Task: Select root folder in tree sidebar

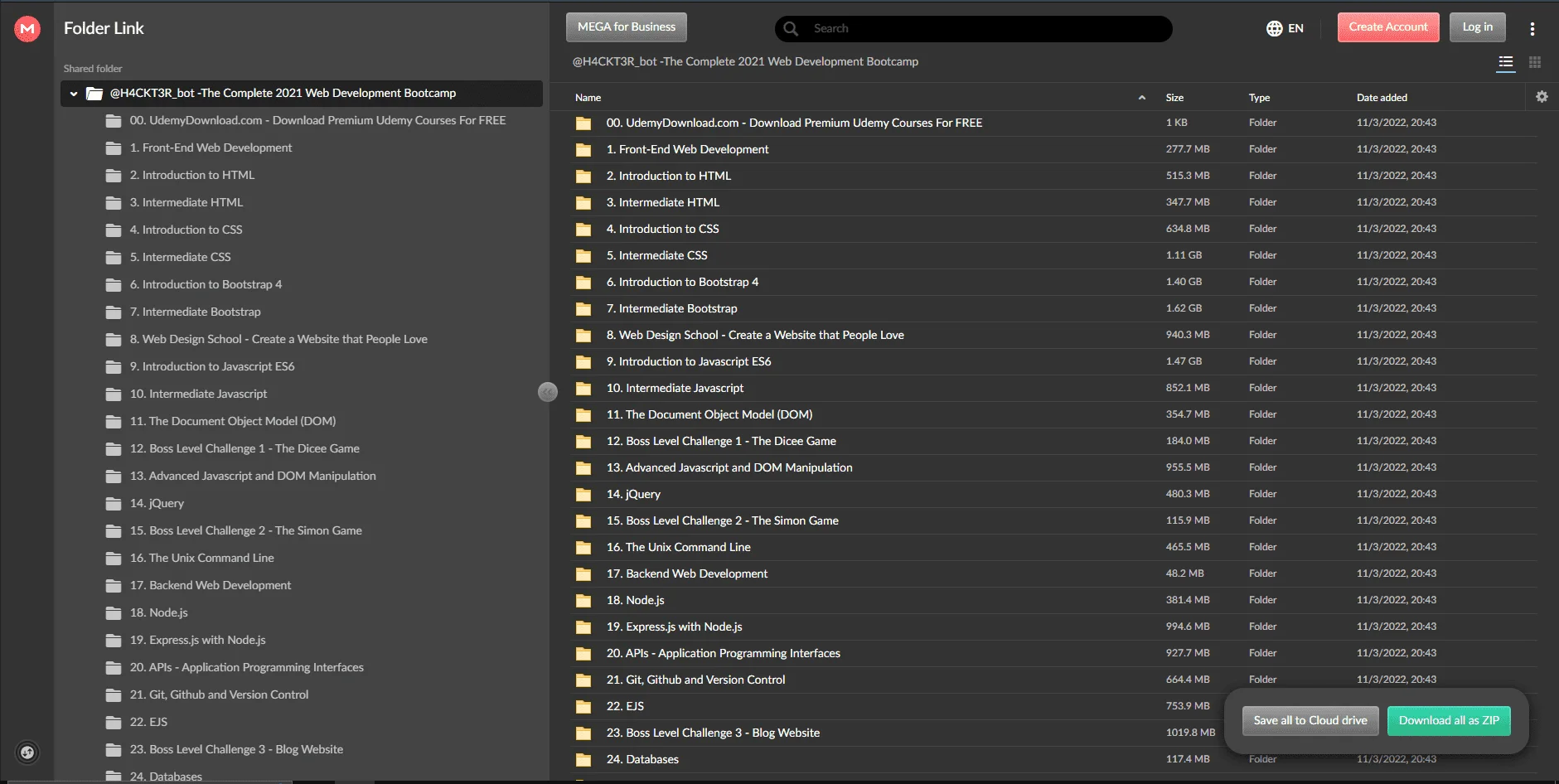Action: [x=302, y=94]
